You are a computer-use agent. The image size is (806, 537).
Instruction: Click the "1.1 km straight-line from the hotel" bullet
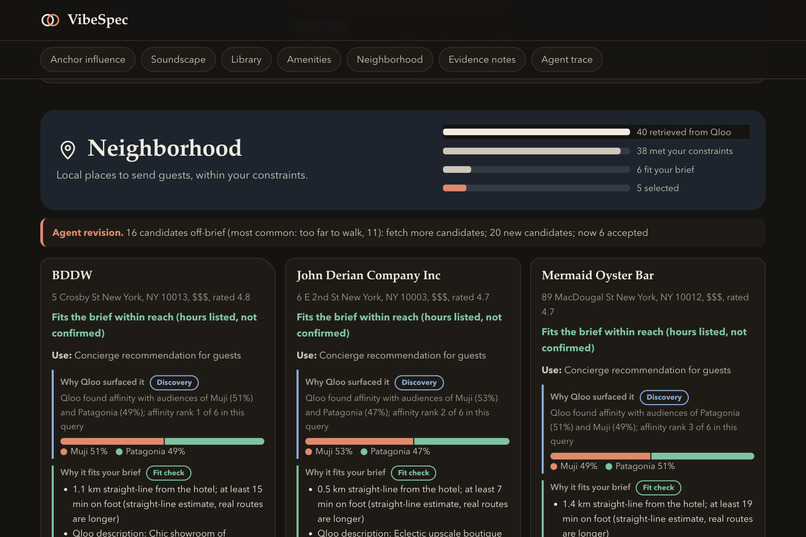click(x=168, y=504)
